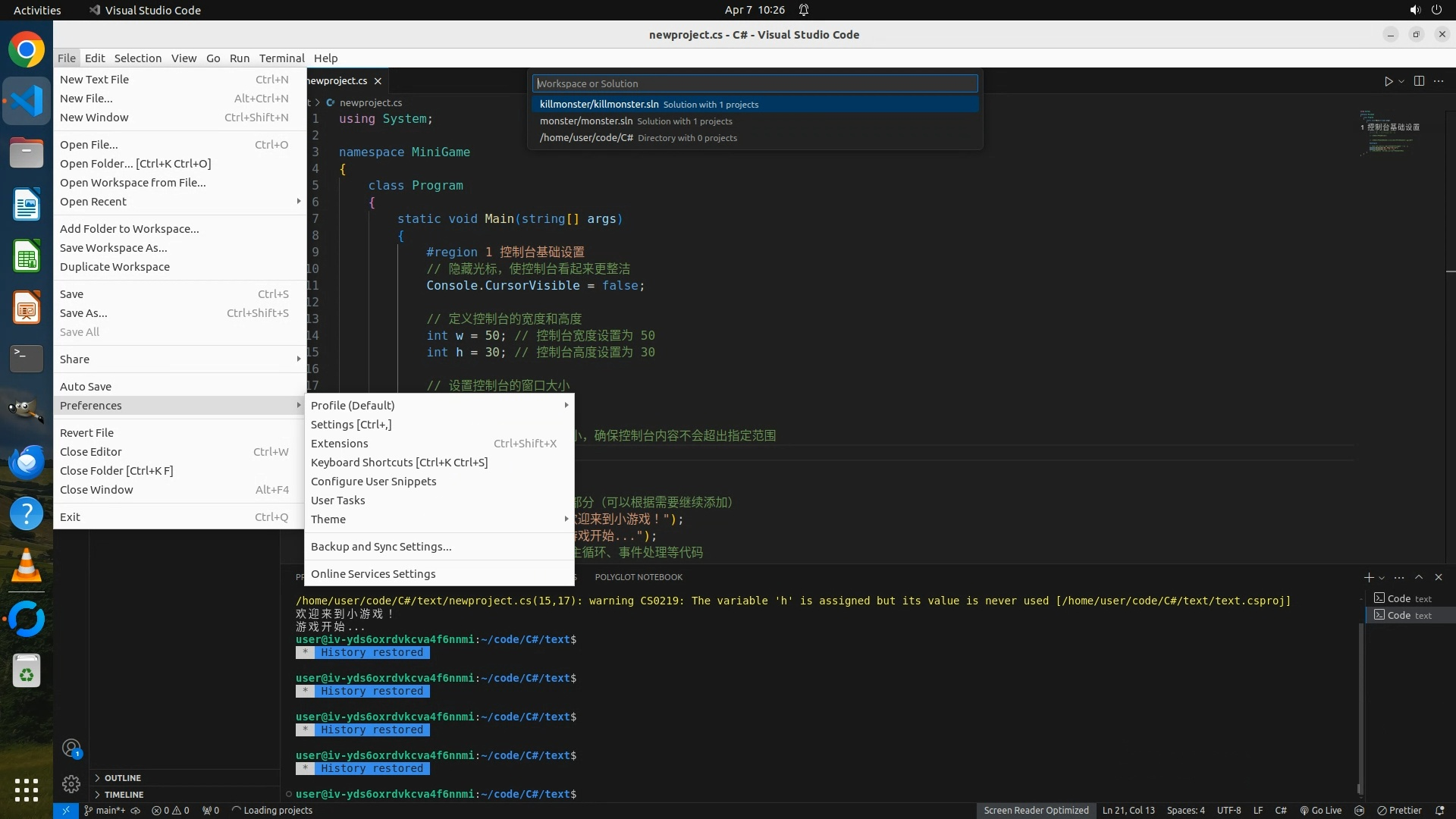
Task: Toggle Auto Save in the File menu
Action: [86, 386]
